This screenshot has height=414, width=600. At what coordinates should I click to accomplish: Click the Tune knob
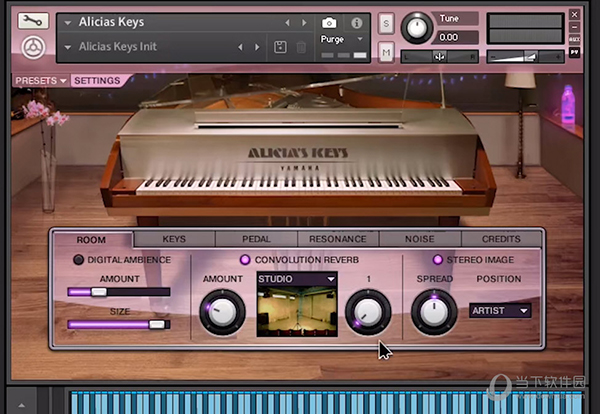click(417, 28)
